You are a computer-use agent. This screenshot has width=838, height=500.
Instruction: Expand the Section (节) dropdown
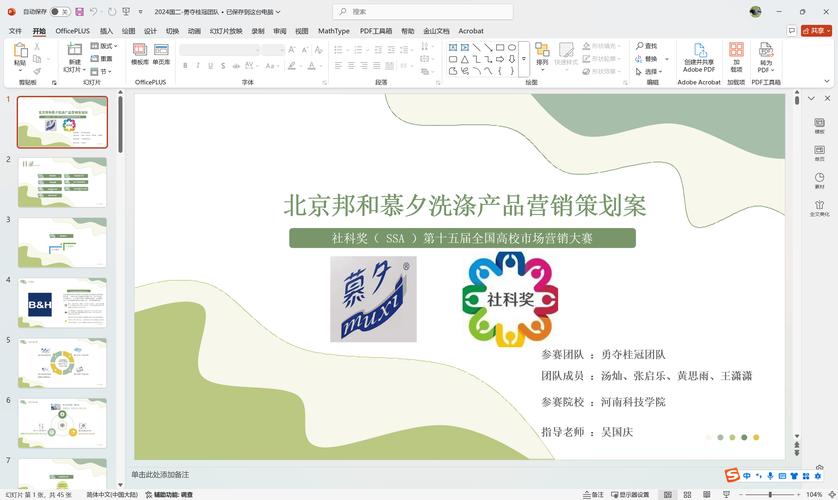point(101,71)
